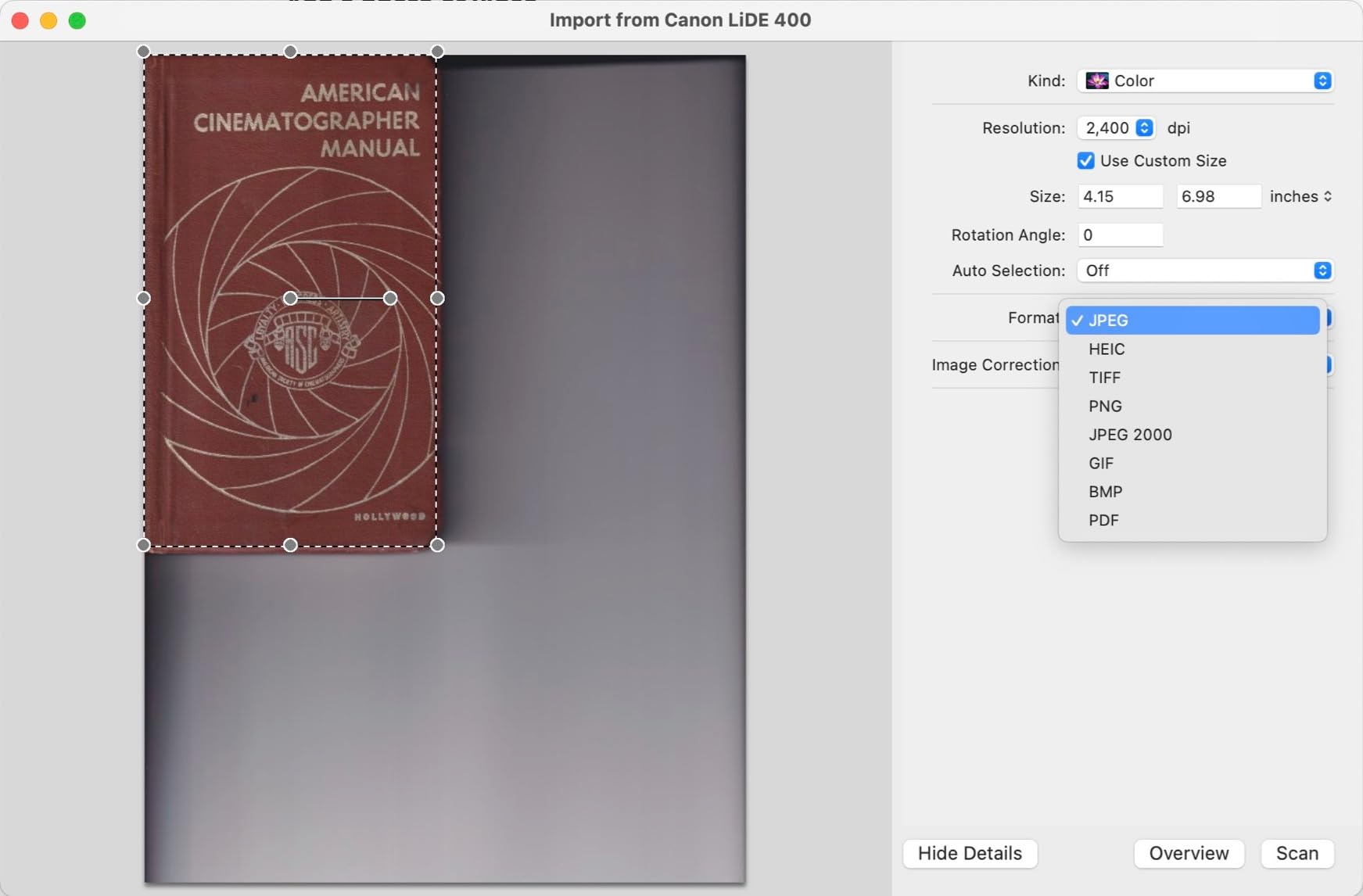Select PNG in the format list
This screenshot has width=1363, height=896.
(x=1105, y=407)
